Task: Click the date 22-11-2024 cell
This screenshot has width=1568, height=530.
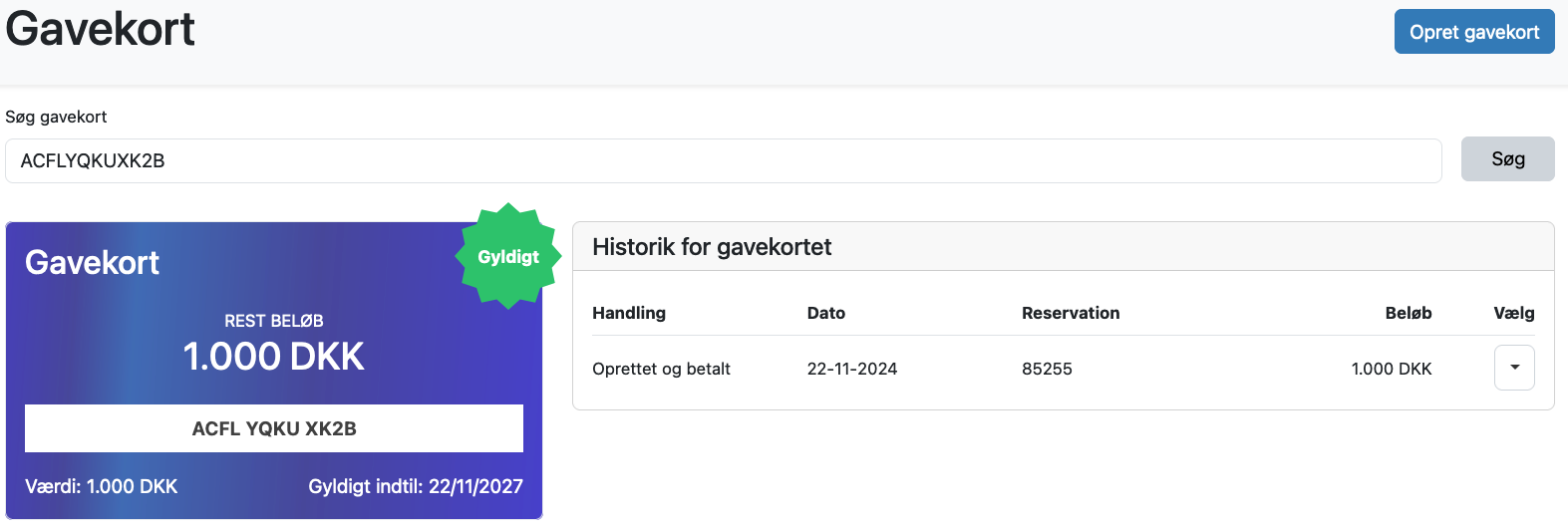Action: (x=852, y=369)
